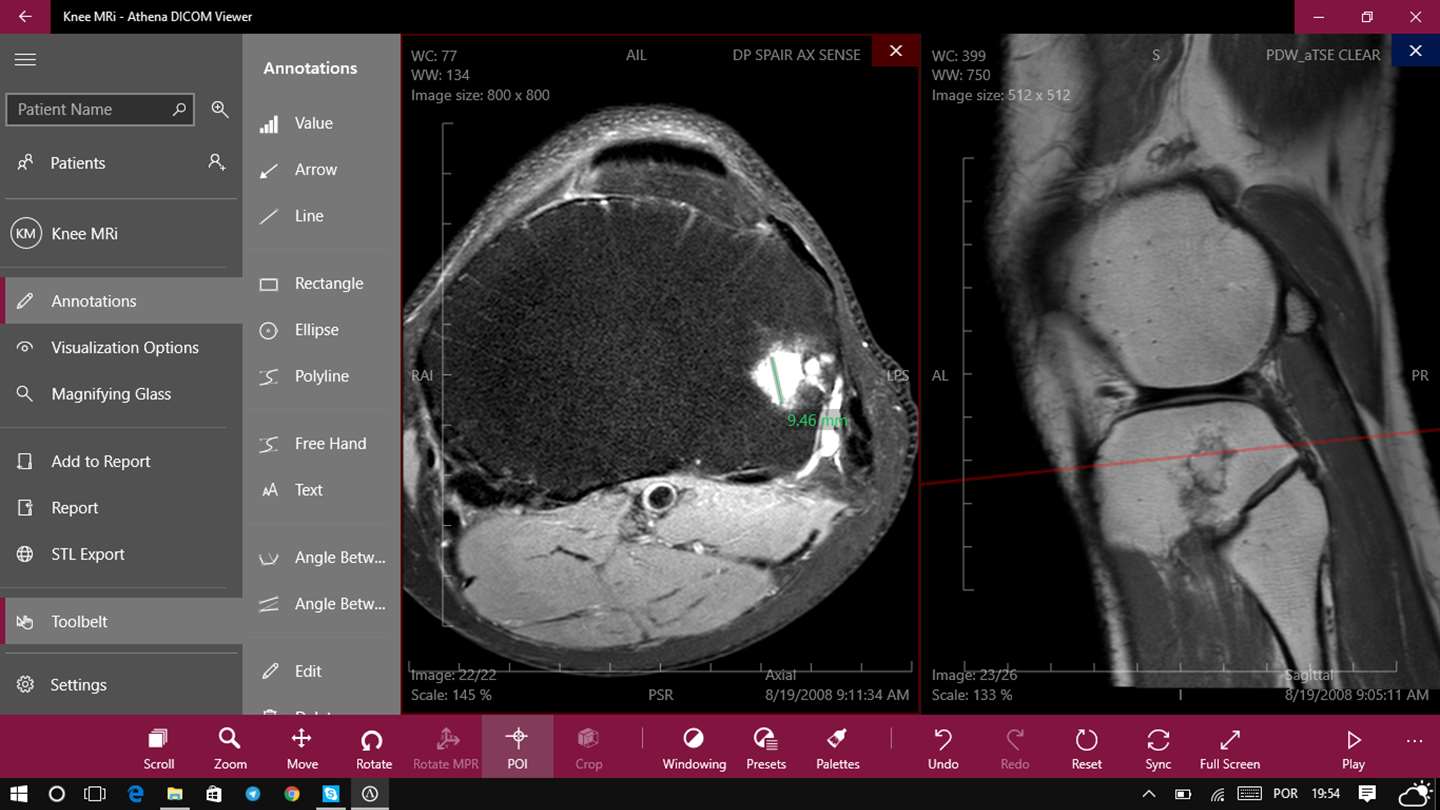Click the 9.46 mm measurement label

point(816,421)
